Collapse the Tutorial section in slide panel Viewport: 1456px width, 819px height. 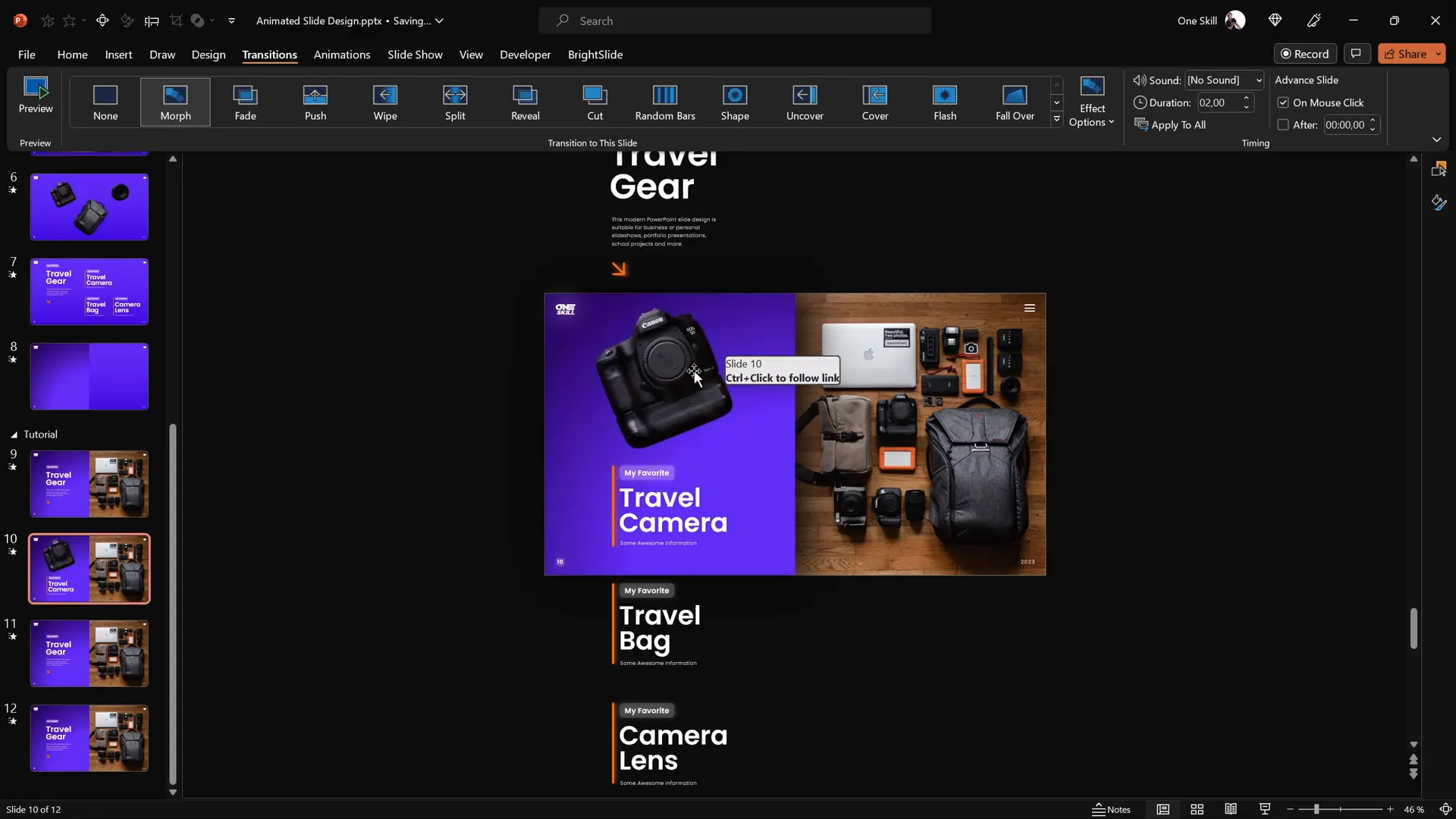(12, 435)
